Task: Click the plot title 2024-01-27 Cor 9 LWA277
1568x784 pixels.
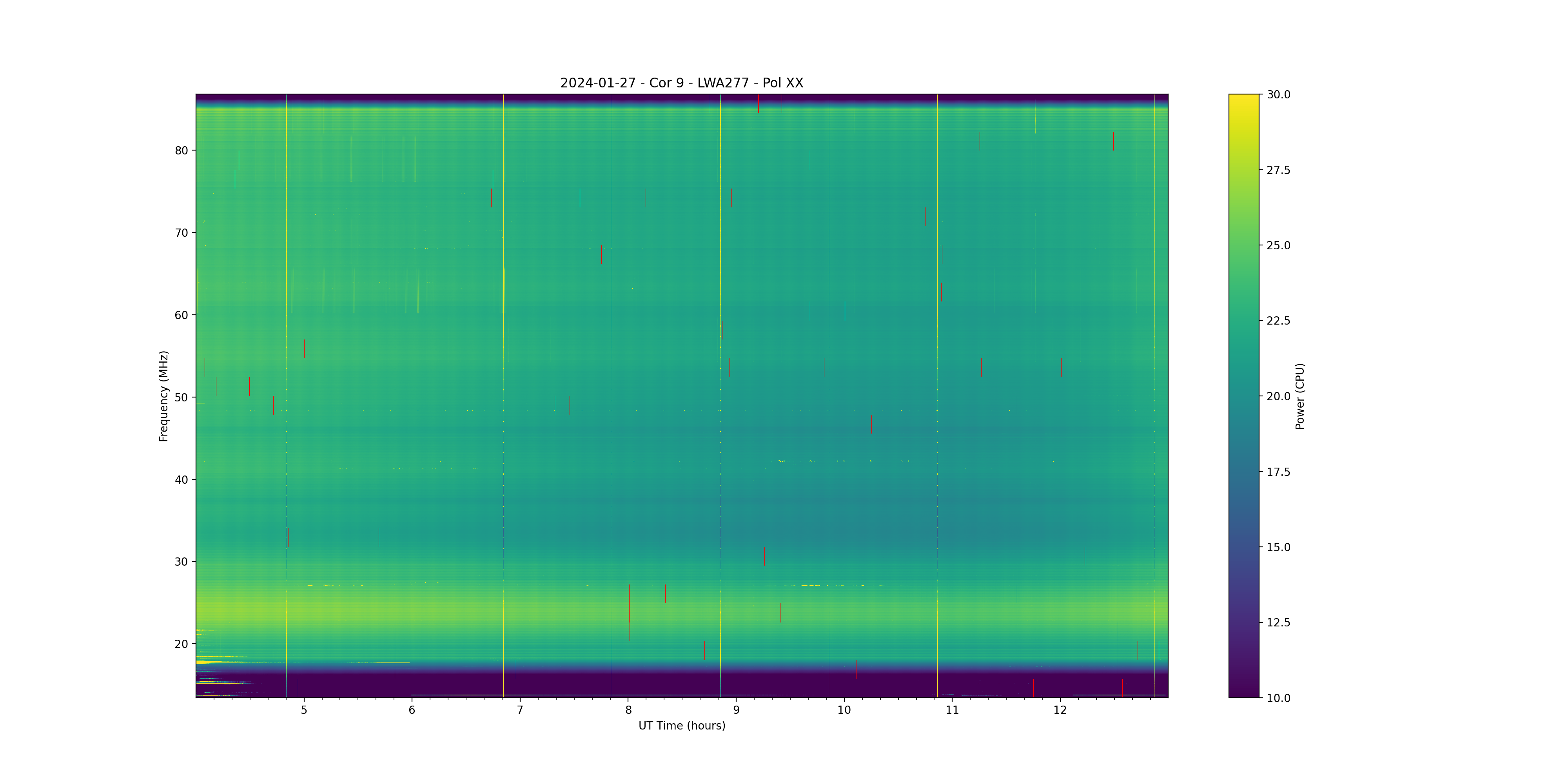Action: [681, 83]
